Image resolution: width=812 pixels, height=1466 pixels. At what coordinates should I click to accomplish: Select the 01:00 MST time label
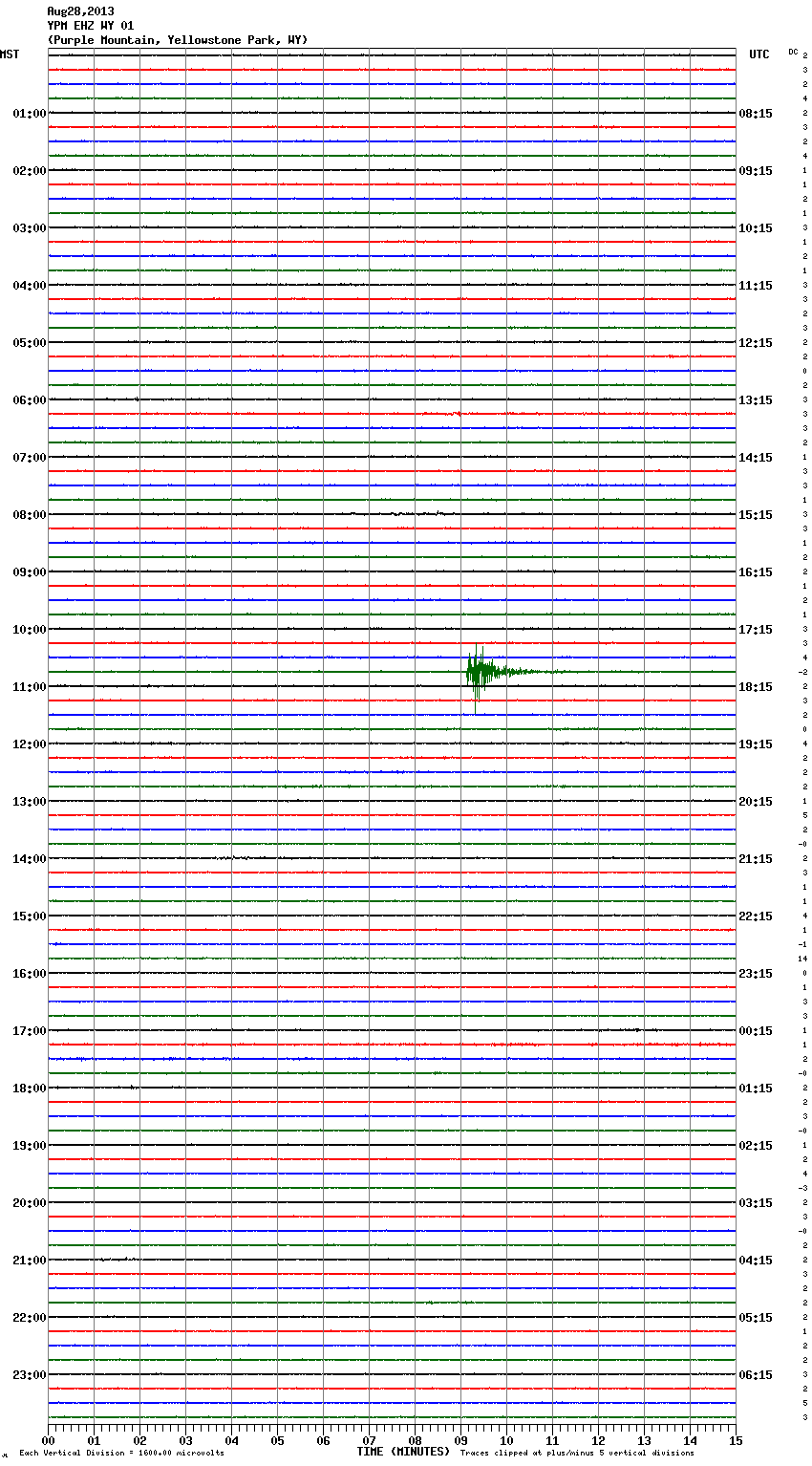(30, 114)
